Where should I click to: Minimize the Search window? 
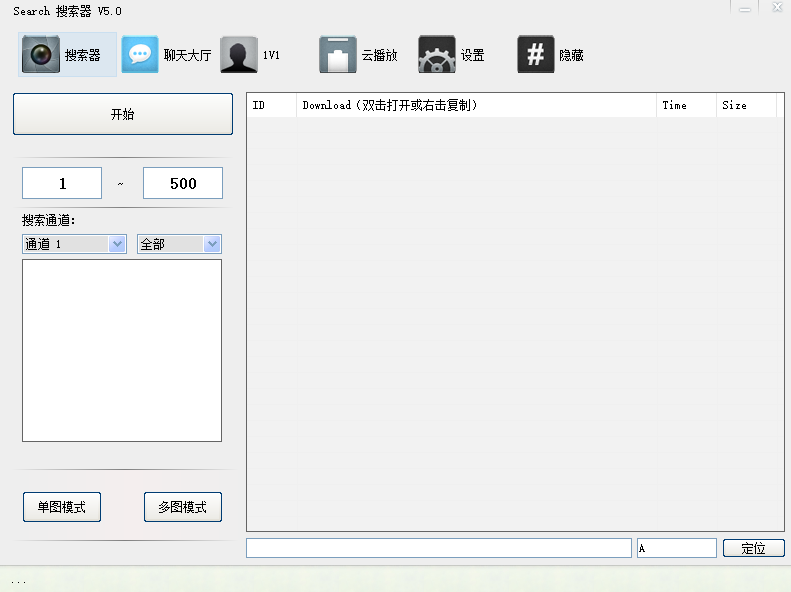pyautogui.click(x=745, y=8)
